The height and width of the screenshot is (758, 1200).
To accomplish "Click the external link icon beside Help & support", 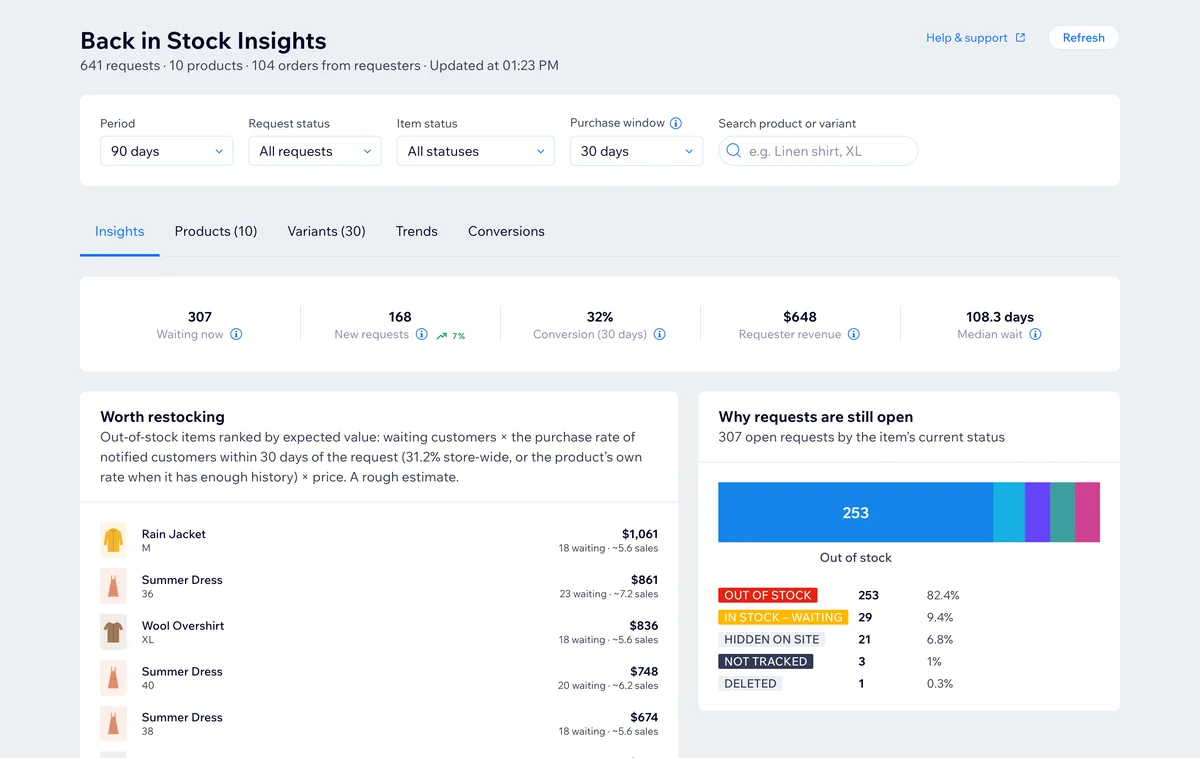I will click(1020, 38).
